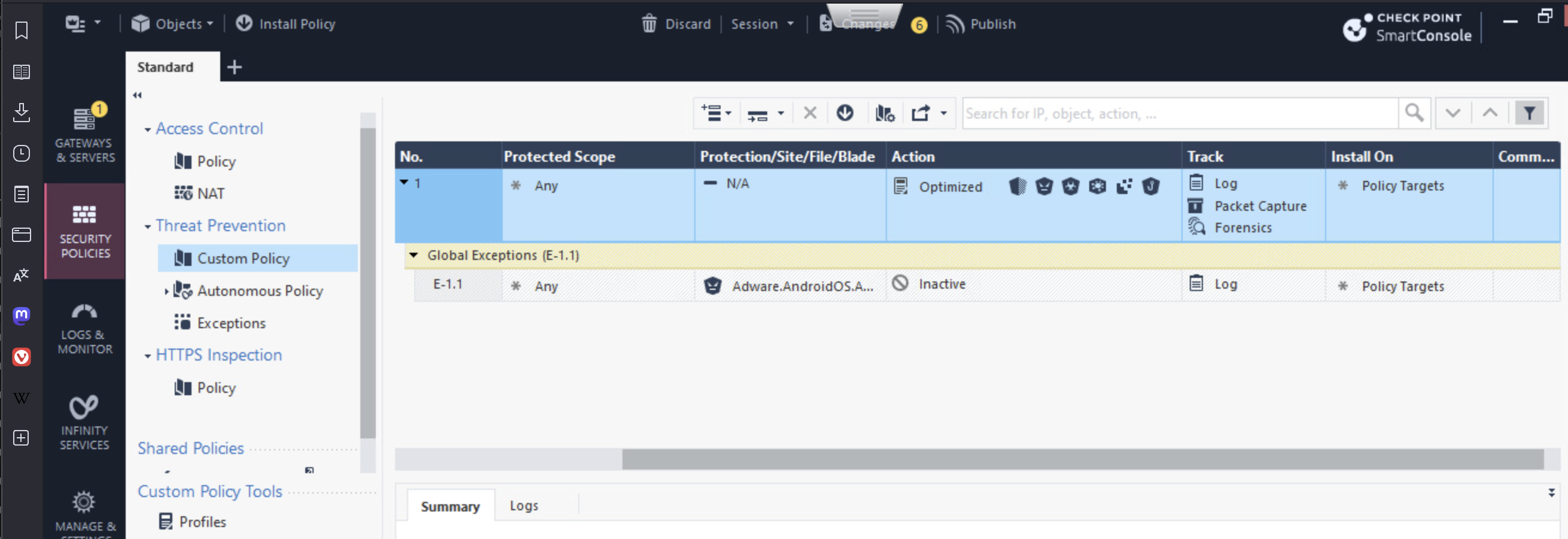Activate the Inactive toggle on exception E-1.1
Viewport: 1568px width, 539px height.
tap(901, 283)
